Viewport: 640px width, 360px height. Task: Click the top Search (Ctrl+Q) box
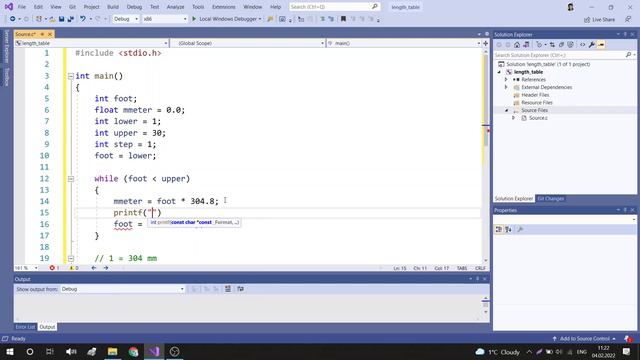[334, 7]
